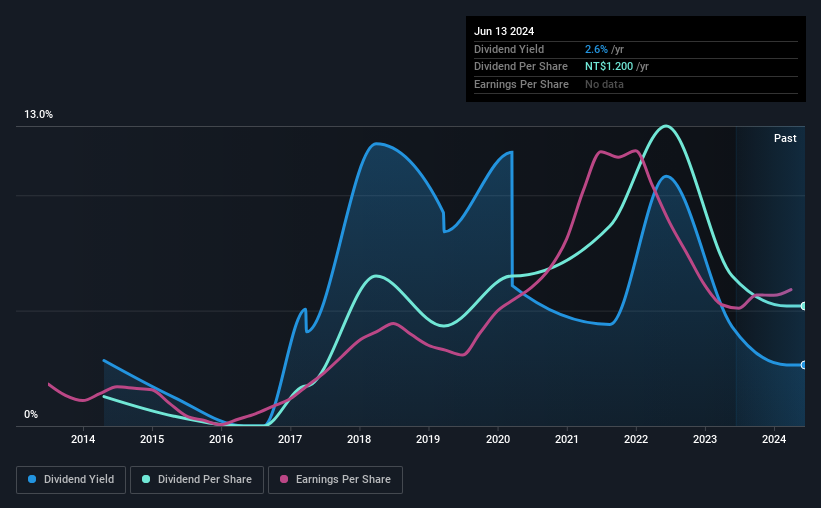Click the 0% y-axis label

click(x=31, y=414)
